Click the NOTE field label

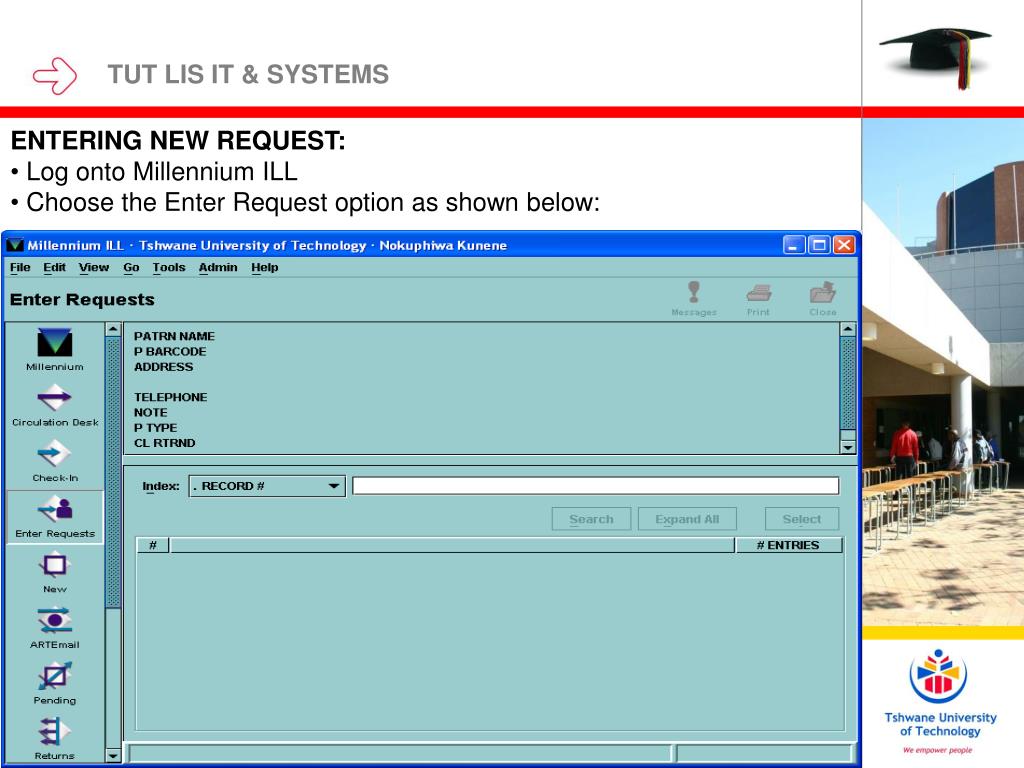pyautogui.click(x=151, y=413)
